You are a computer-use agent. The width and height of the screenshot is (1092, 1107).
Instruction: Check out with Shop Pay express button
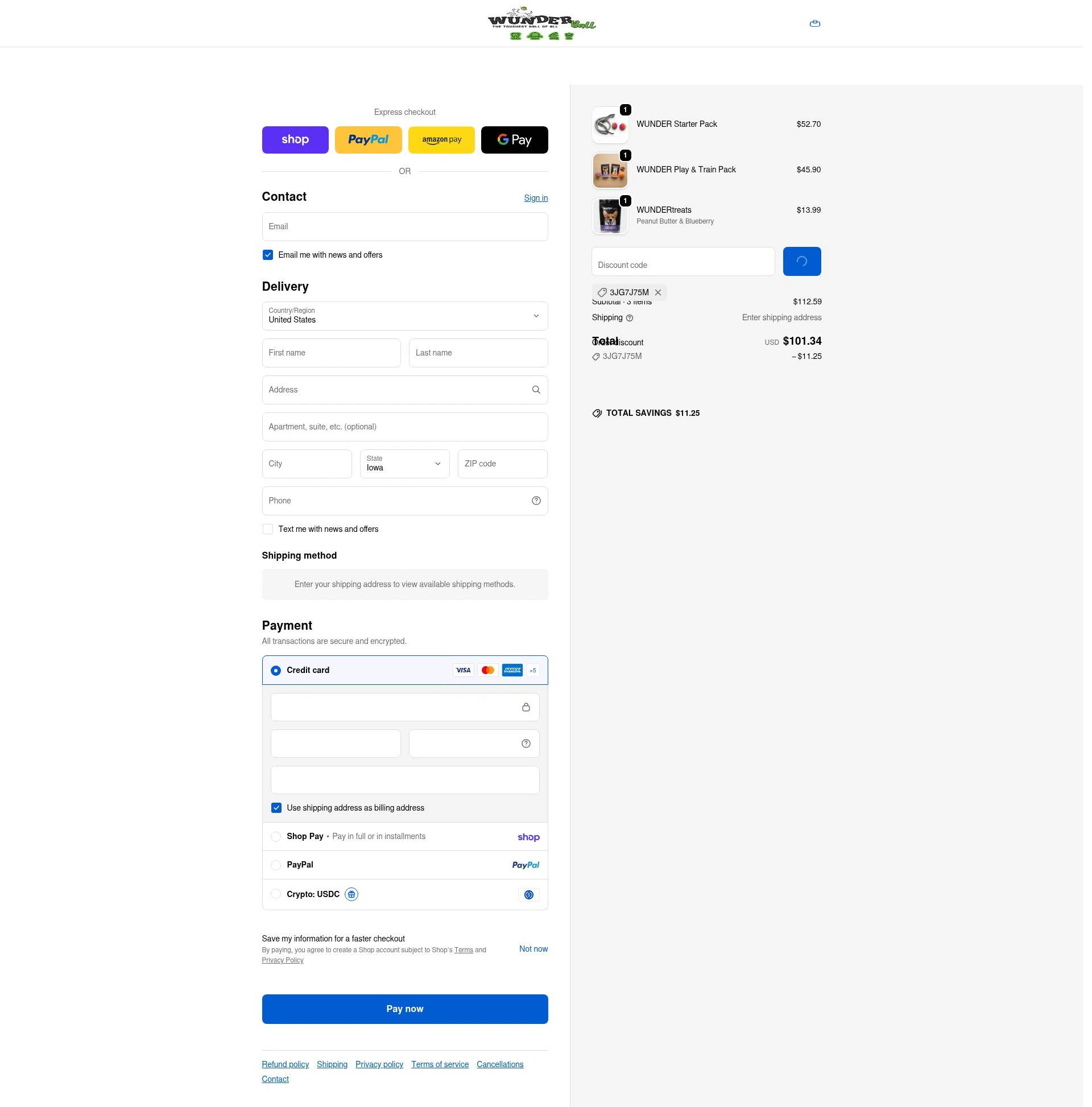click(296, 140)
